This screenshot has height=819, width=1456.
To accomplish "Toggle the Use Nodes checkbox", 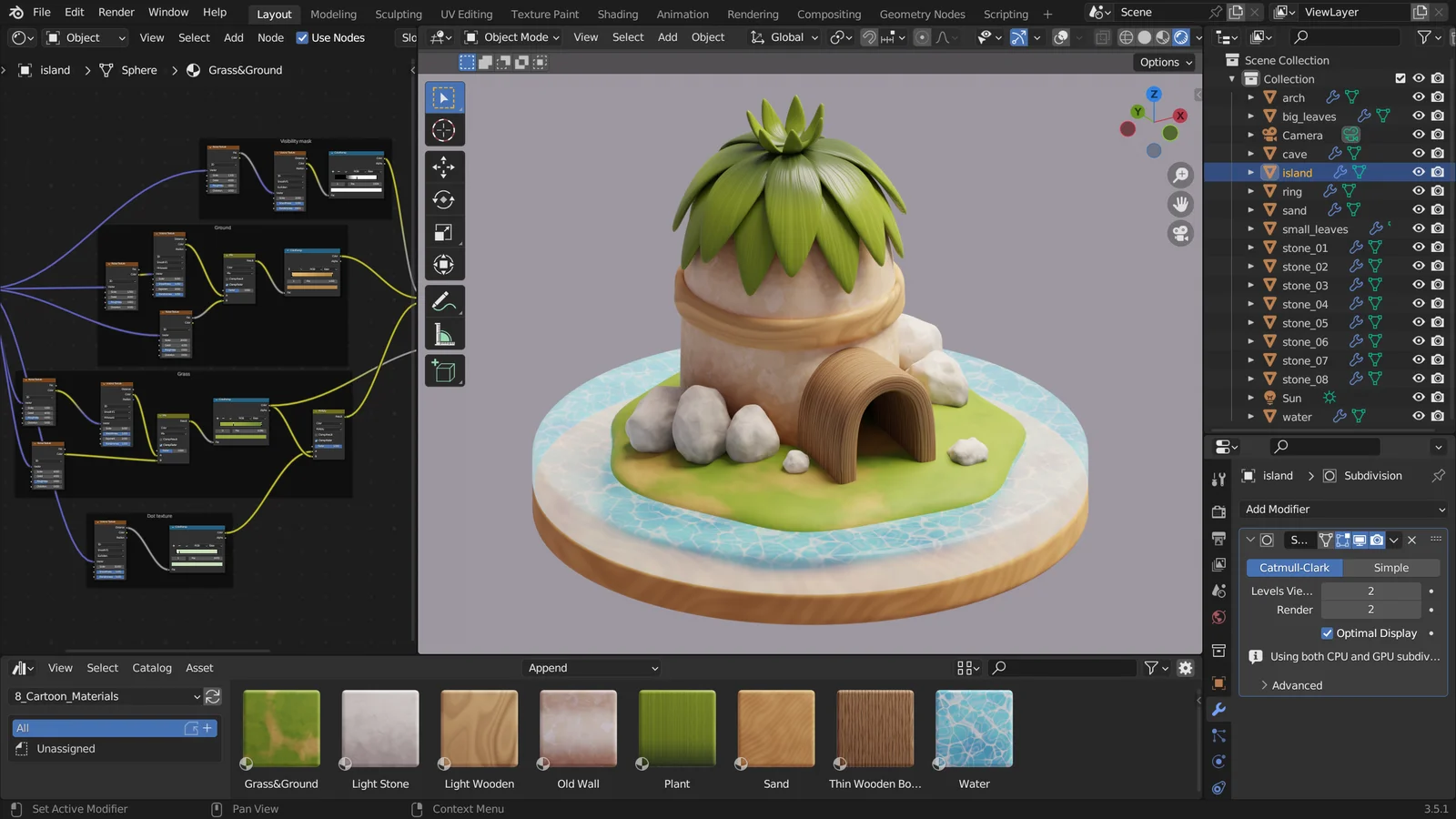I will click(304, 37).
